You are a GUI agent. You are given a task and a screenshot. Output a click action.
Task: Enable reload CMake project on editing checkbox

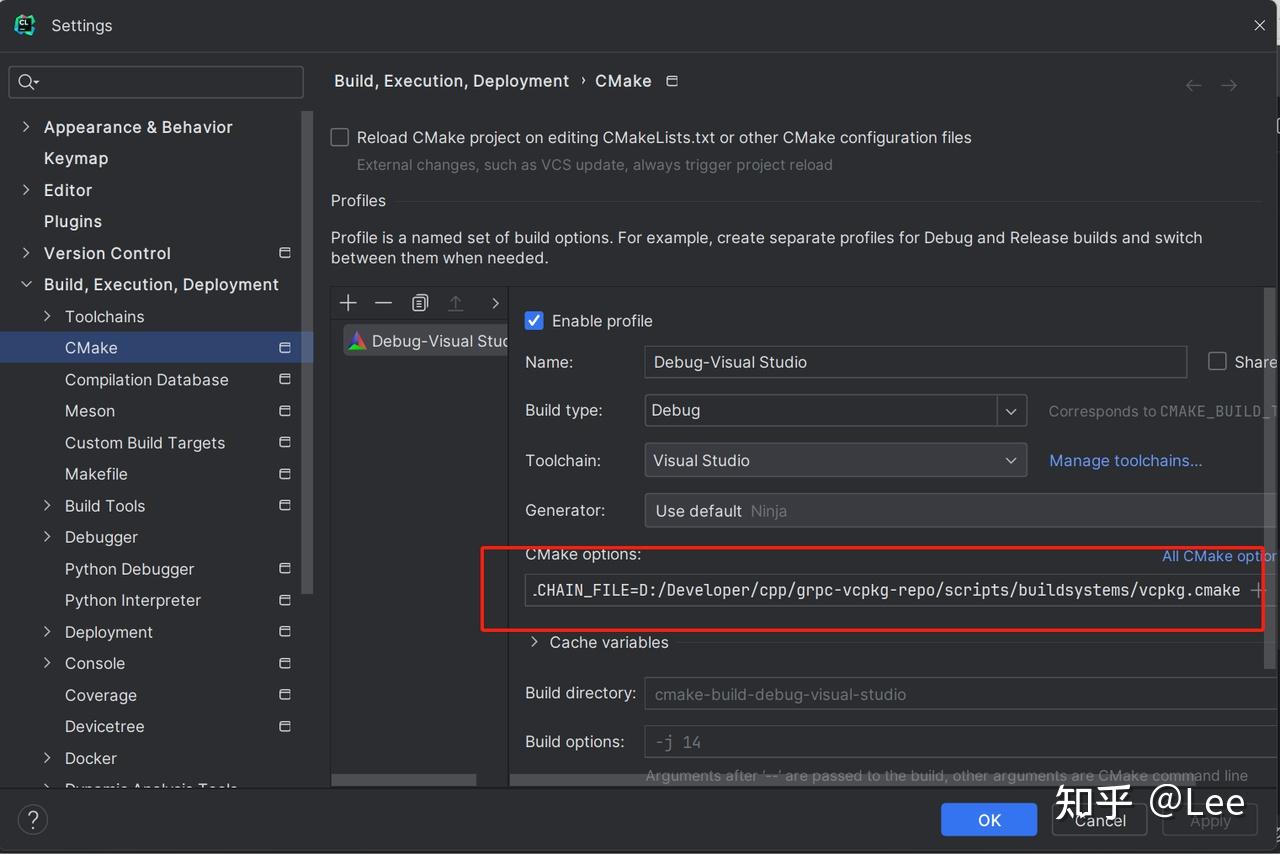pyautogui.click(x=340, y=138)
